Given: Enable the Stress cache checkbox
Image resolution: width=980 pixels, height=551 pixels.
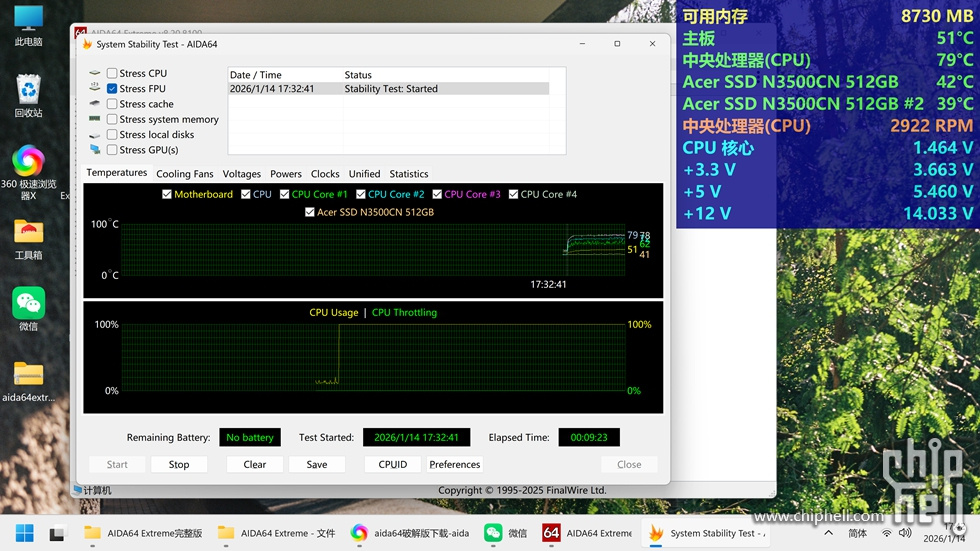Looking at the screenshot, I should pyautogui.click(x=112, y=104).
